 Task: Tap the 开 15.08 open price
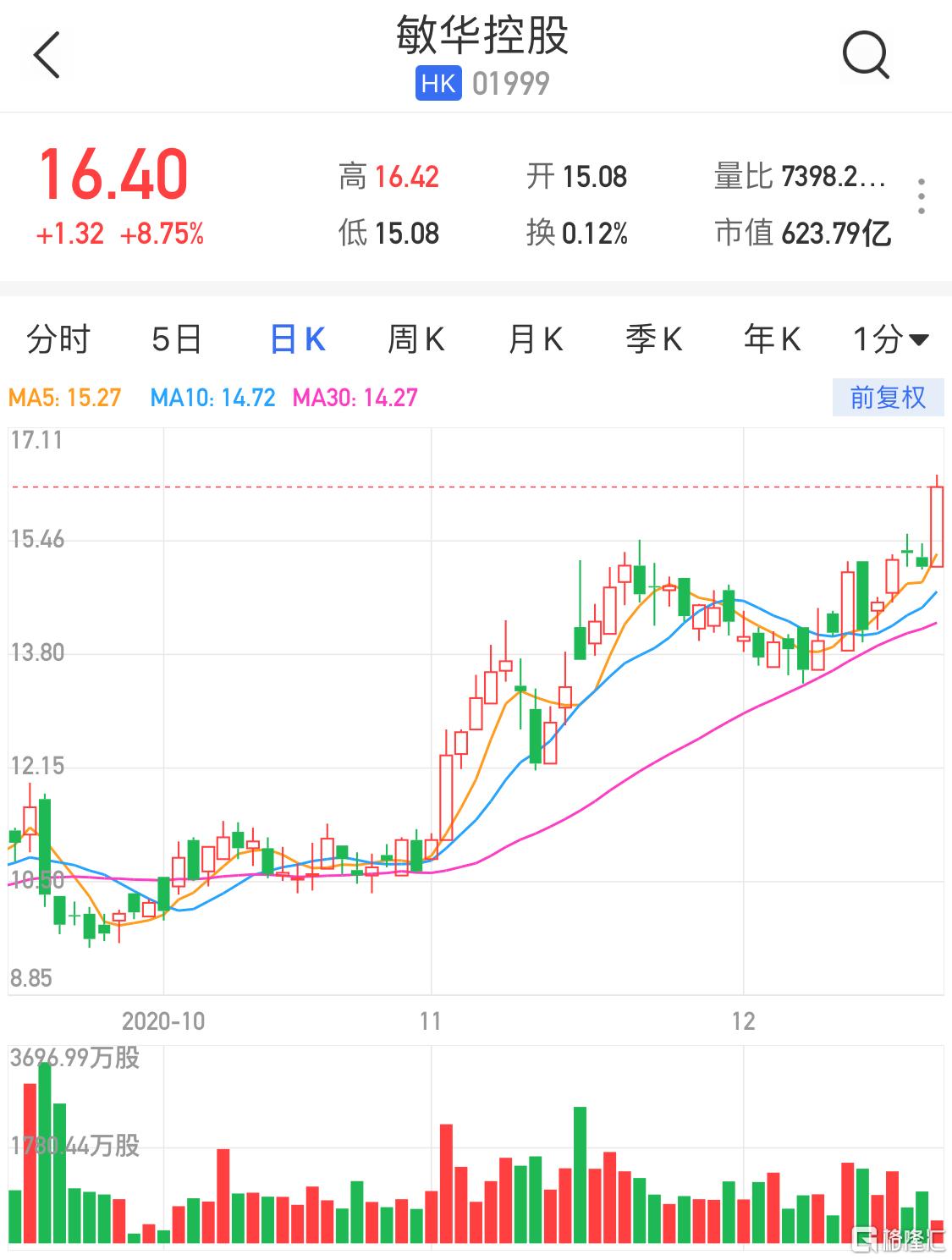click(577, 177)
